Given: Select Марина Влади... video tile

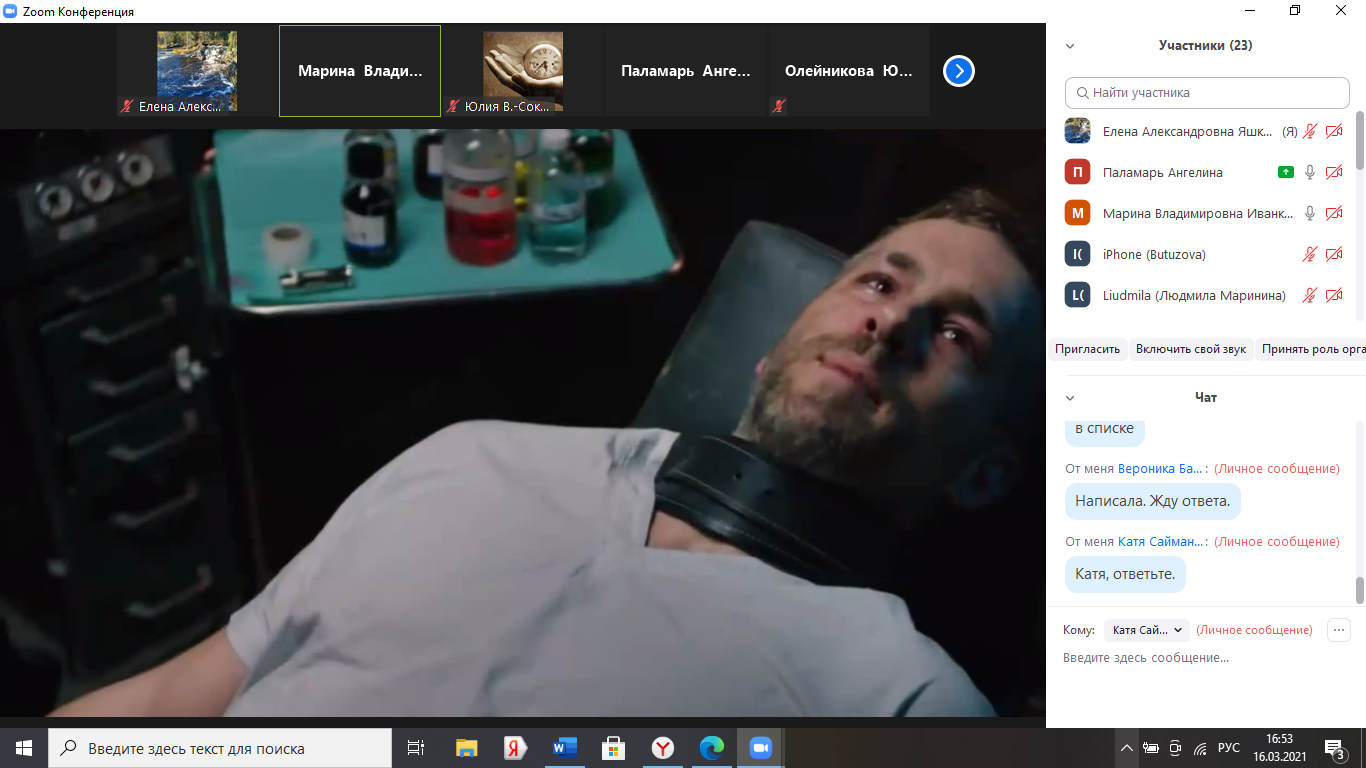Looking at the screenshot, I should [x=360, y=71].
